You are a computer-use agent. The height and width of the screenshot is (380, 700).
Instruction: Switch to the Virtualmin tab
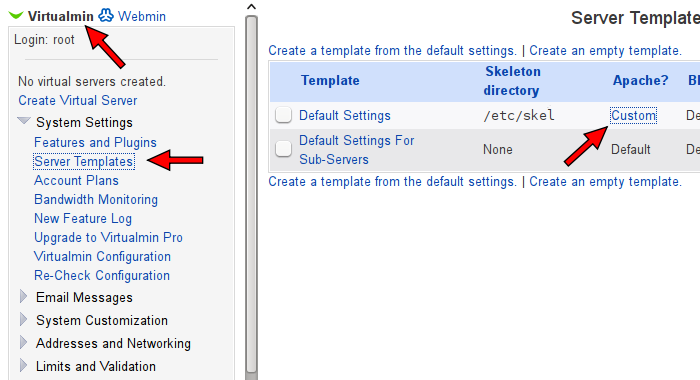[61, 17]
